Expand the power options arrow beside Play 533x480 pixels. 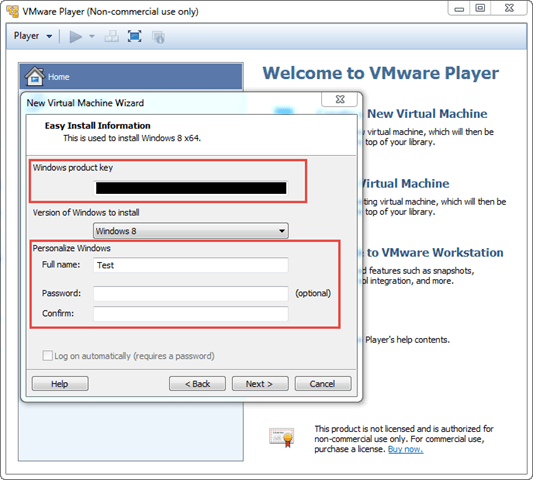click(x=91, y=36)
